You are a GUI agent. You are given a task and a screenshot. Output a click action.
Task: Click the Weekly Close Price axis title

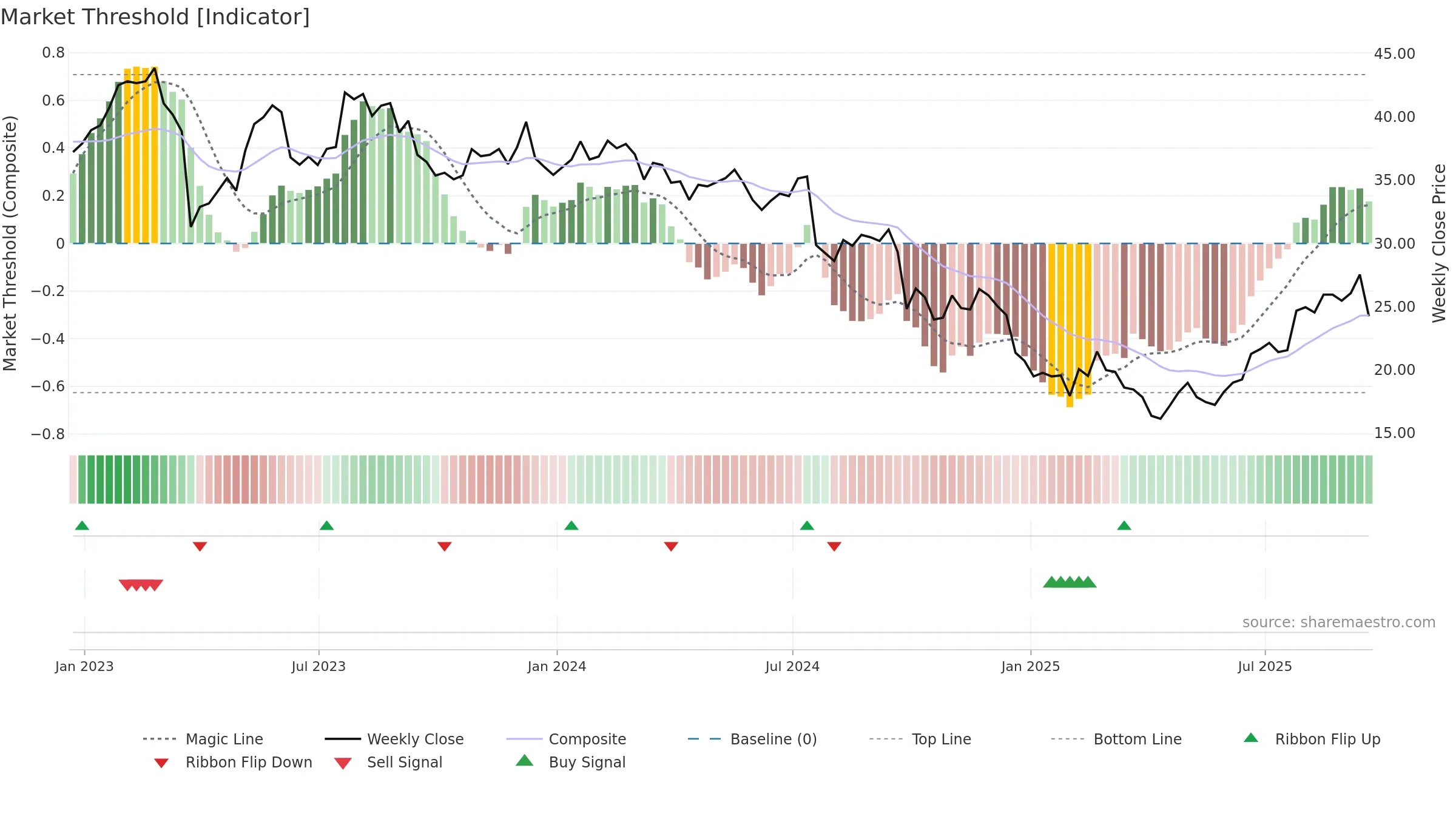[1439, 243]
